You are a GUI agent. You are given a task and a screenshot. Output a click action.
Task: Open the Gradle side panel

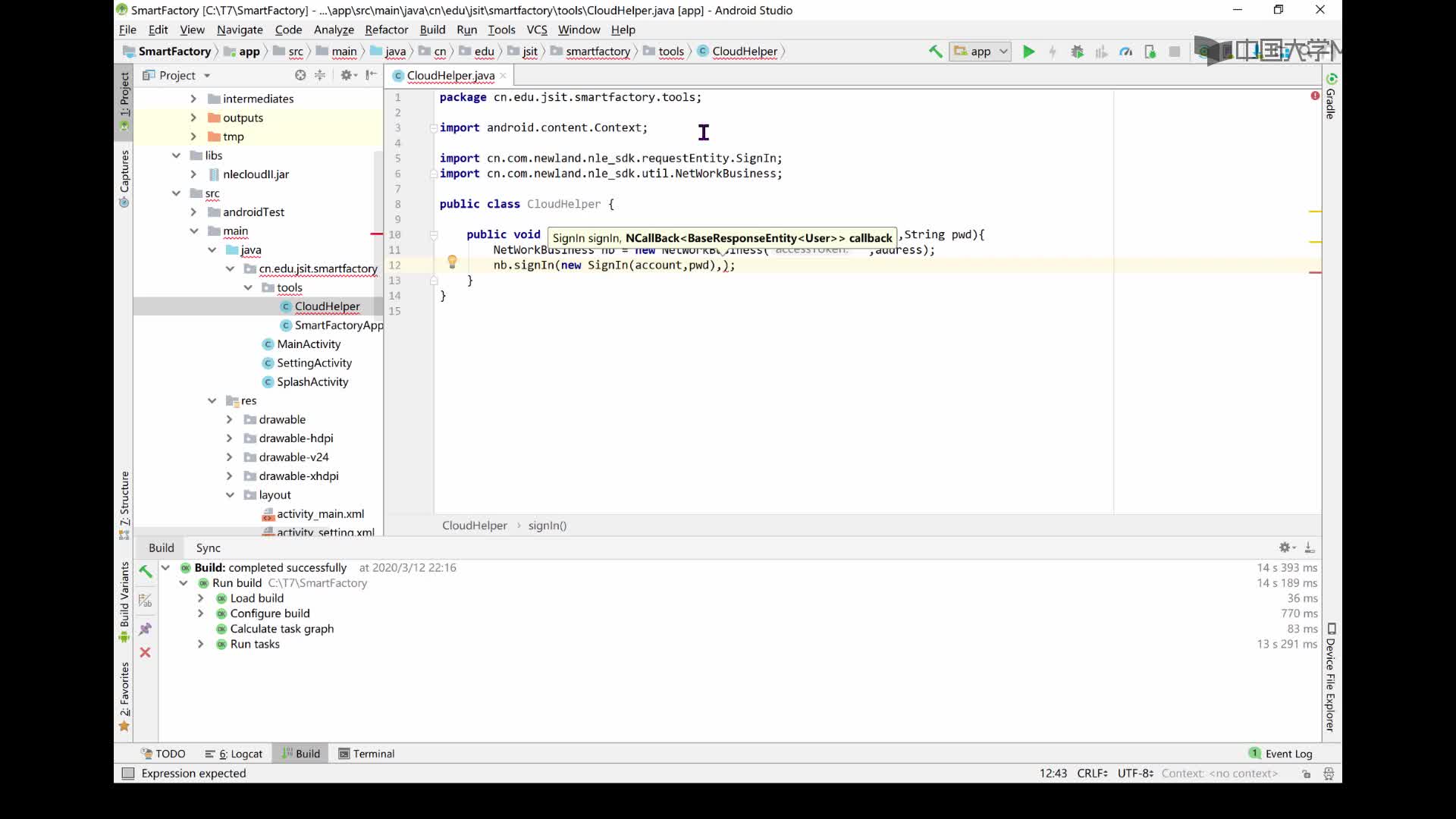pos(1331,96)
